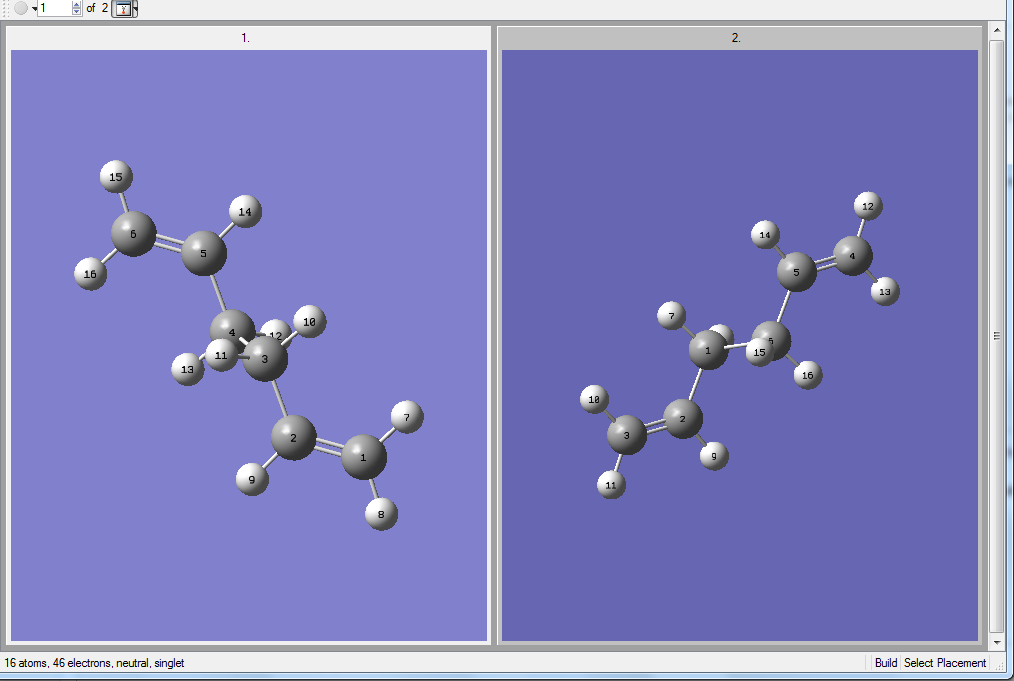Image resolution: width=1014 pixels, height=681 pixels.
Task: Select hydrogen atom 10 in panel 1
Action: [310, 321]
